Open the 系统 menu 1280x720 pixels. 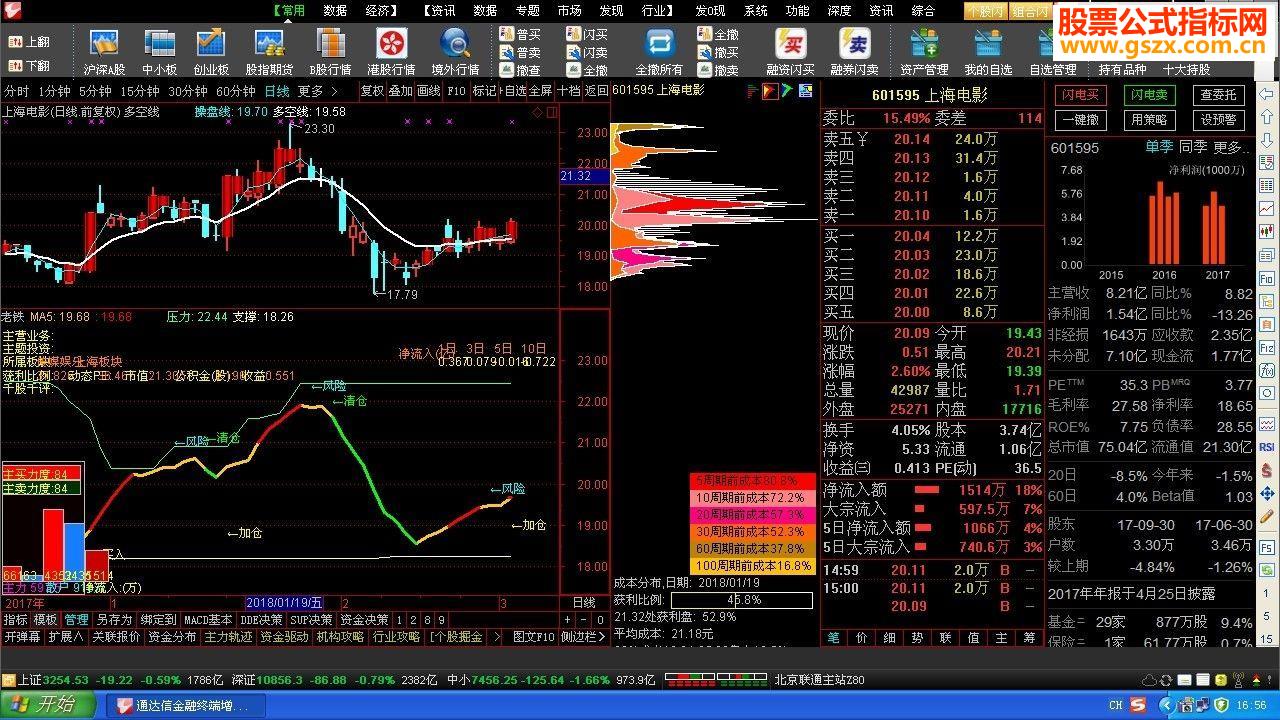756,11
